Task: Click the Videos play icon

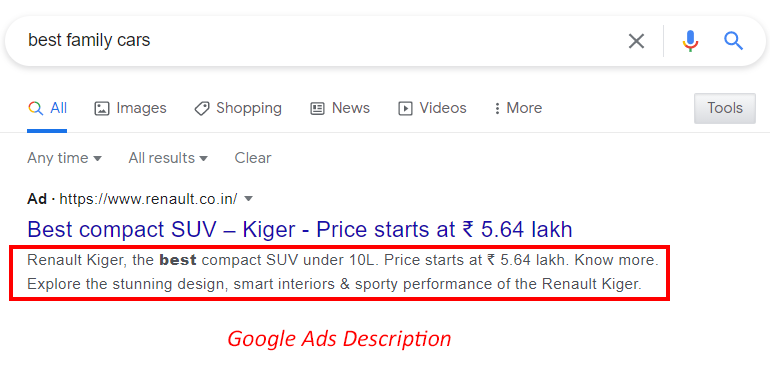Action: [x=405, y=108]
